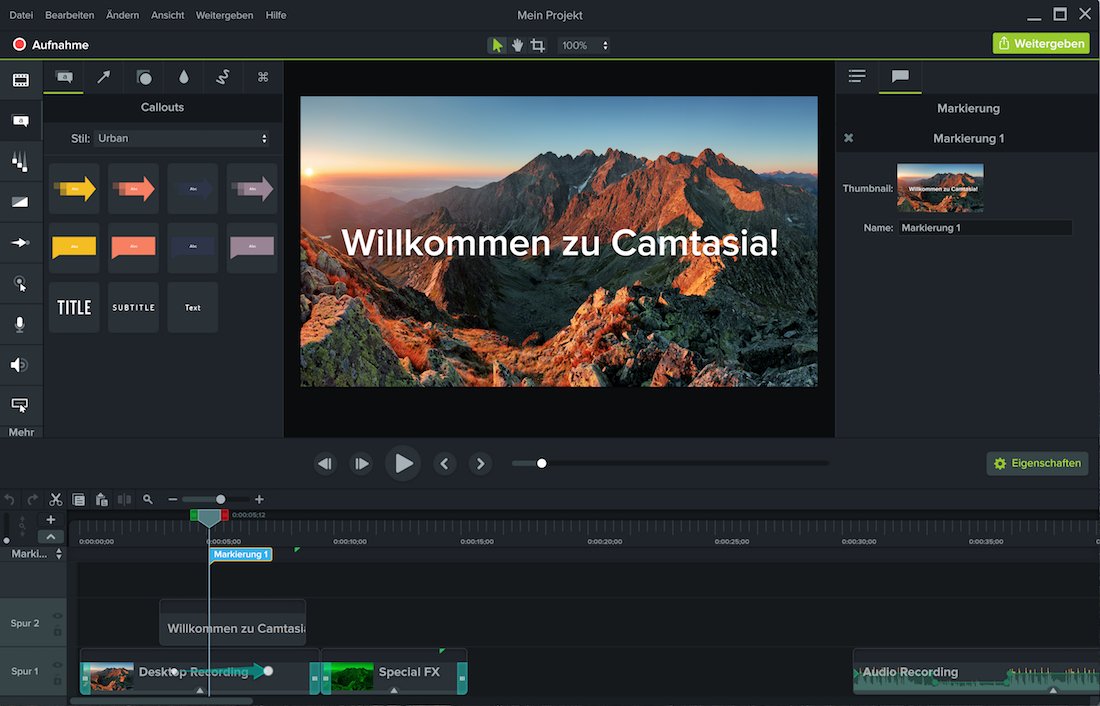
Task: Open the Weitergeben menu in menu bar
Action: pyautogui.click(x=224, y=15)
